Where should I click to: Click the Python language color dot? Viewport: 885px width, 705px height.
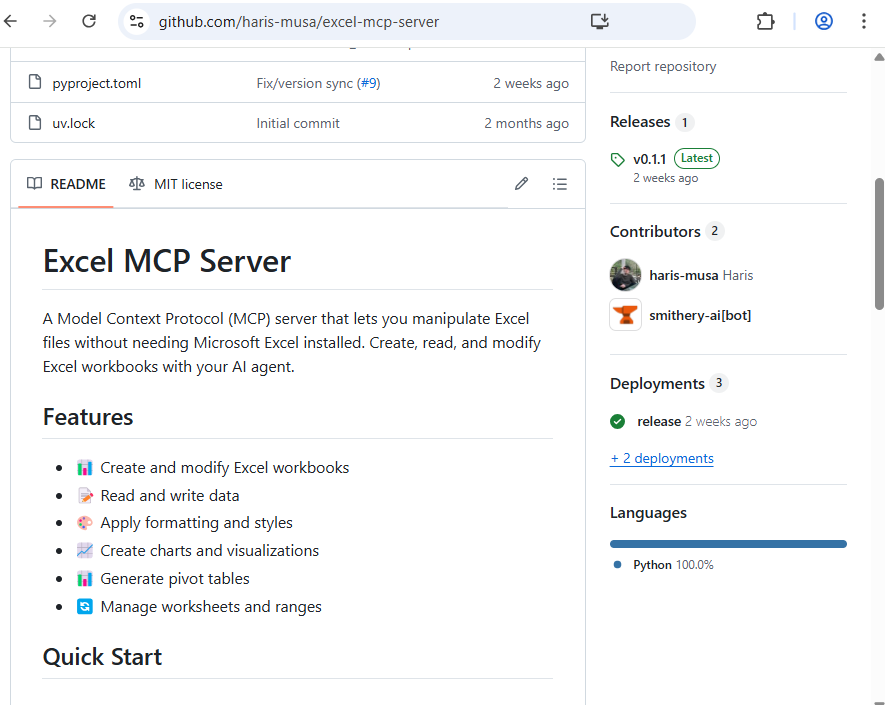(x=617, y=564)
